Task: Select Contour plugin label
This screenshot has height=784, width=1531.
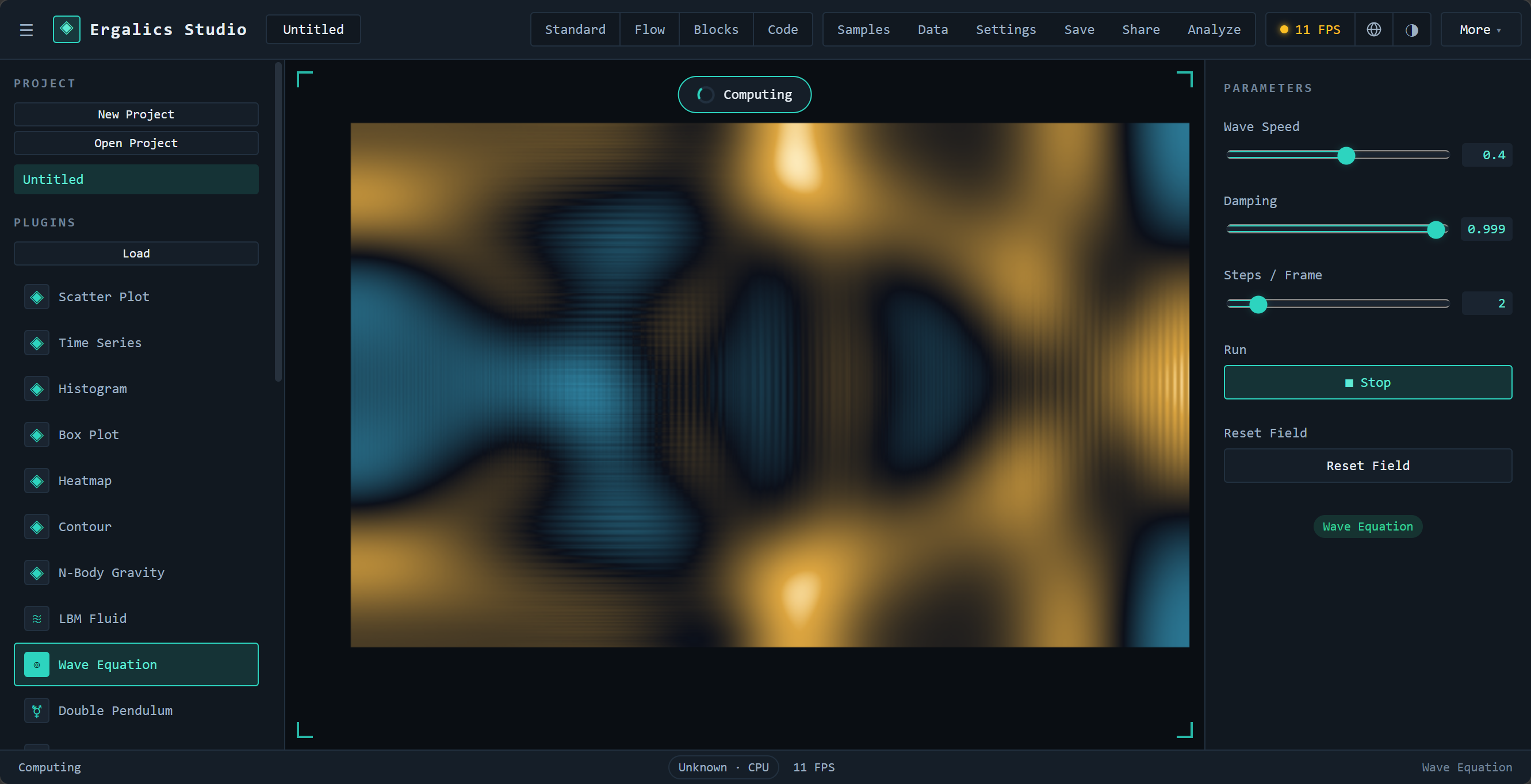Action: [85, 527]
